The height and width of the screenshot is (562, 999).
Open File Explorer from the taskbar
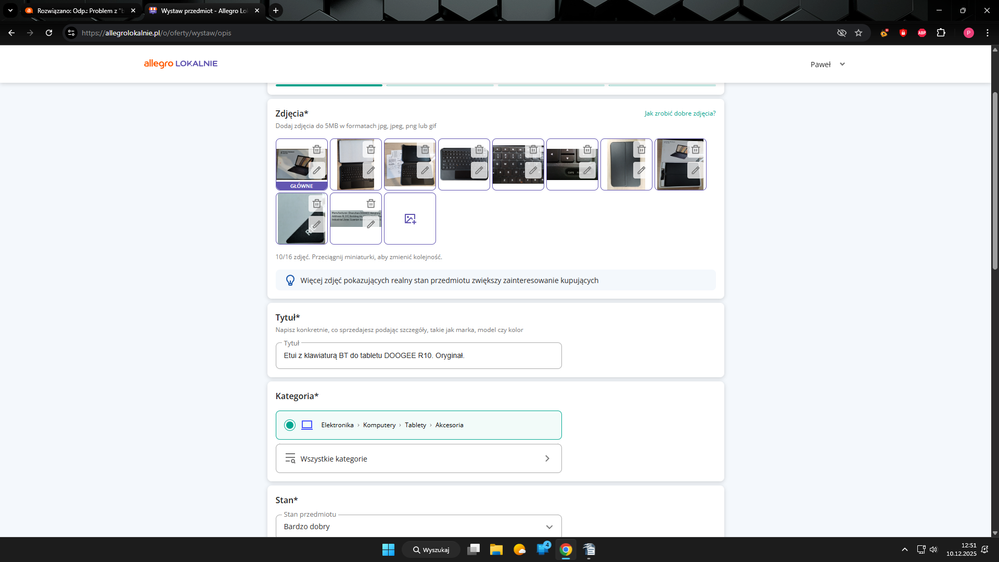click(x=496, y=550)
